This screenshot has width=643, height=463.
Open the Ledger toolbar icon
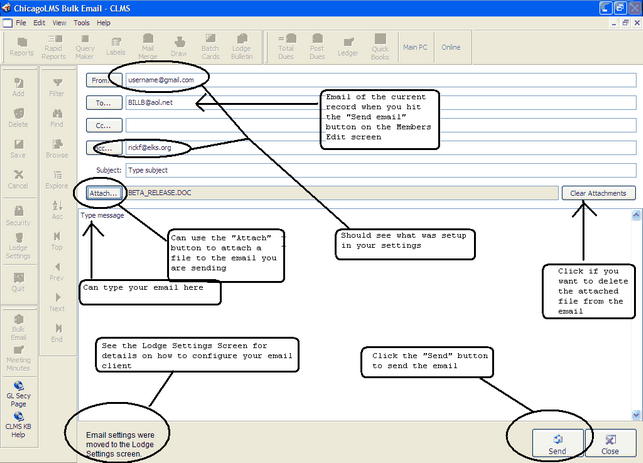350,46
